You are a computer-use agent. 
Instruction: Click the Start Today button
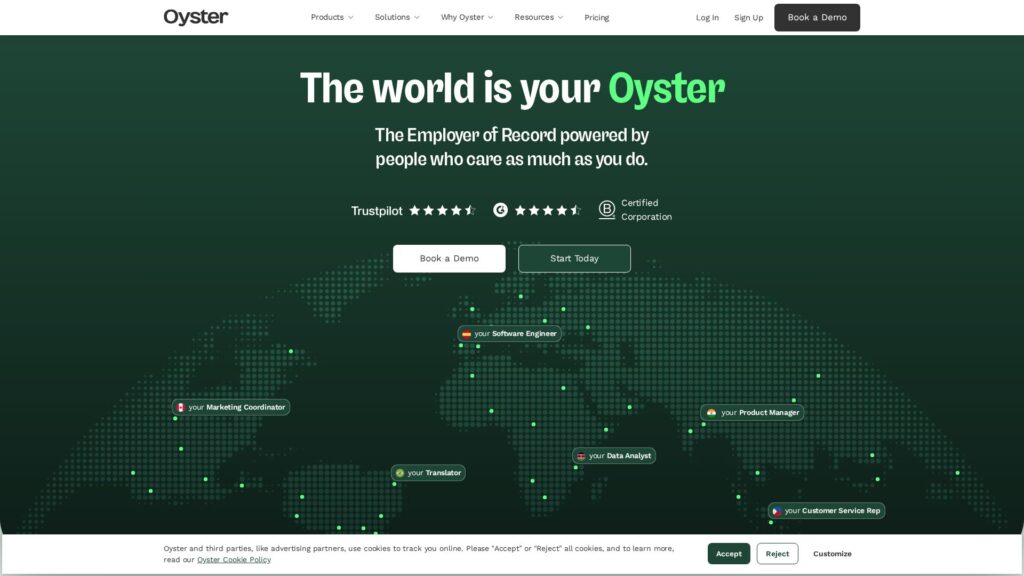tap(574, 258)
